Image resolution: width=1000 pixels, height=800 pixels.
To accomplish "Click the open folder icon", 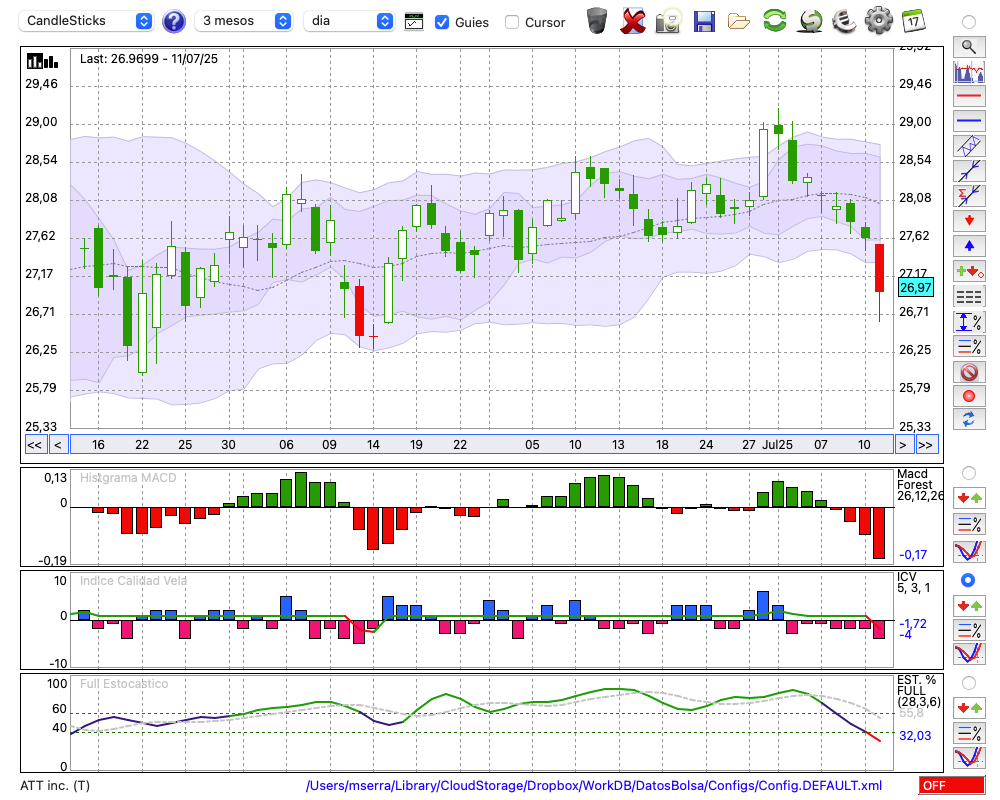I will click(739, 22).
